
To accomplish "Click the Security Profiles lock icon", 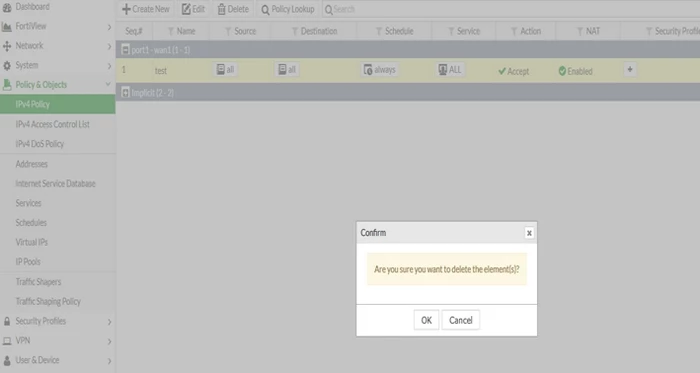I will [7, 321].
